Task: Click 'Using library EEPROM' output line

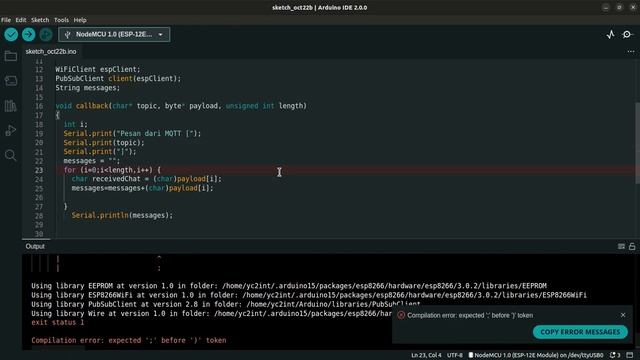Action: pyautogui.click(x=289, y=286)
